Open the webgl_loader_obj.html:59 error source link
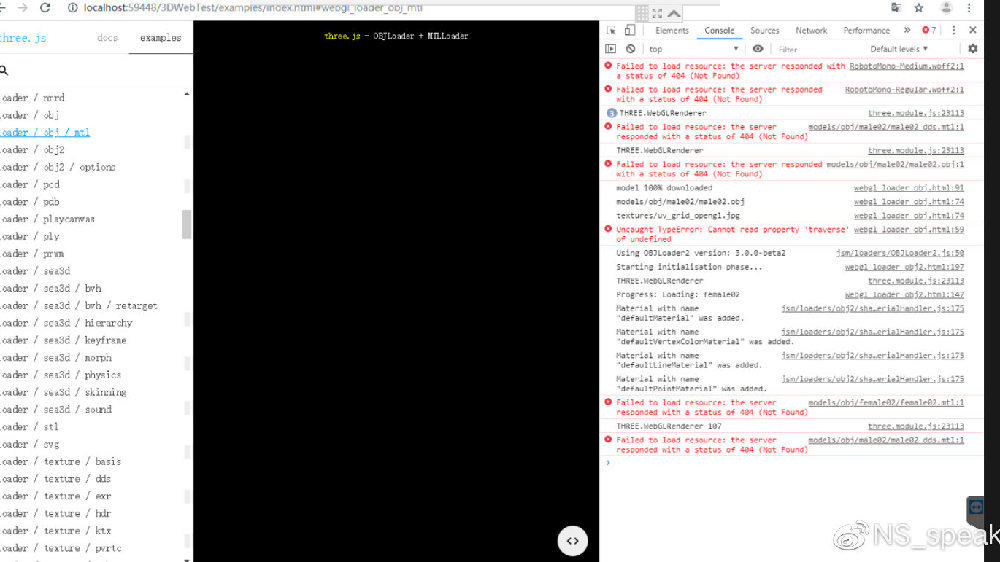Viewport: 1000px width, 562px height. (x=909, y=229)
